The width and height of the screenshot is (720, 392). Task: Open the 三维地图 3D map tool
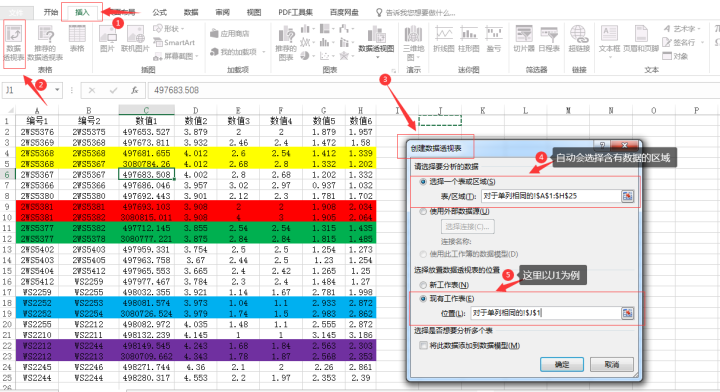point(413,44)
